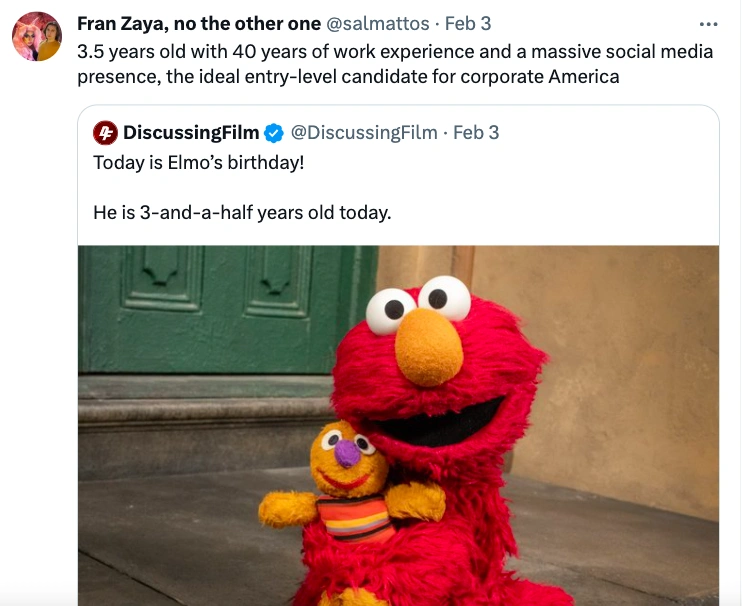
Task: Click the @DiscussingFilm handle in quoted tweet
Action: [364, 132]
